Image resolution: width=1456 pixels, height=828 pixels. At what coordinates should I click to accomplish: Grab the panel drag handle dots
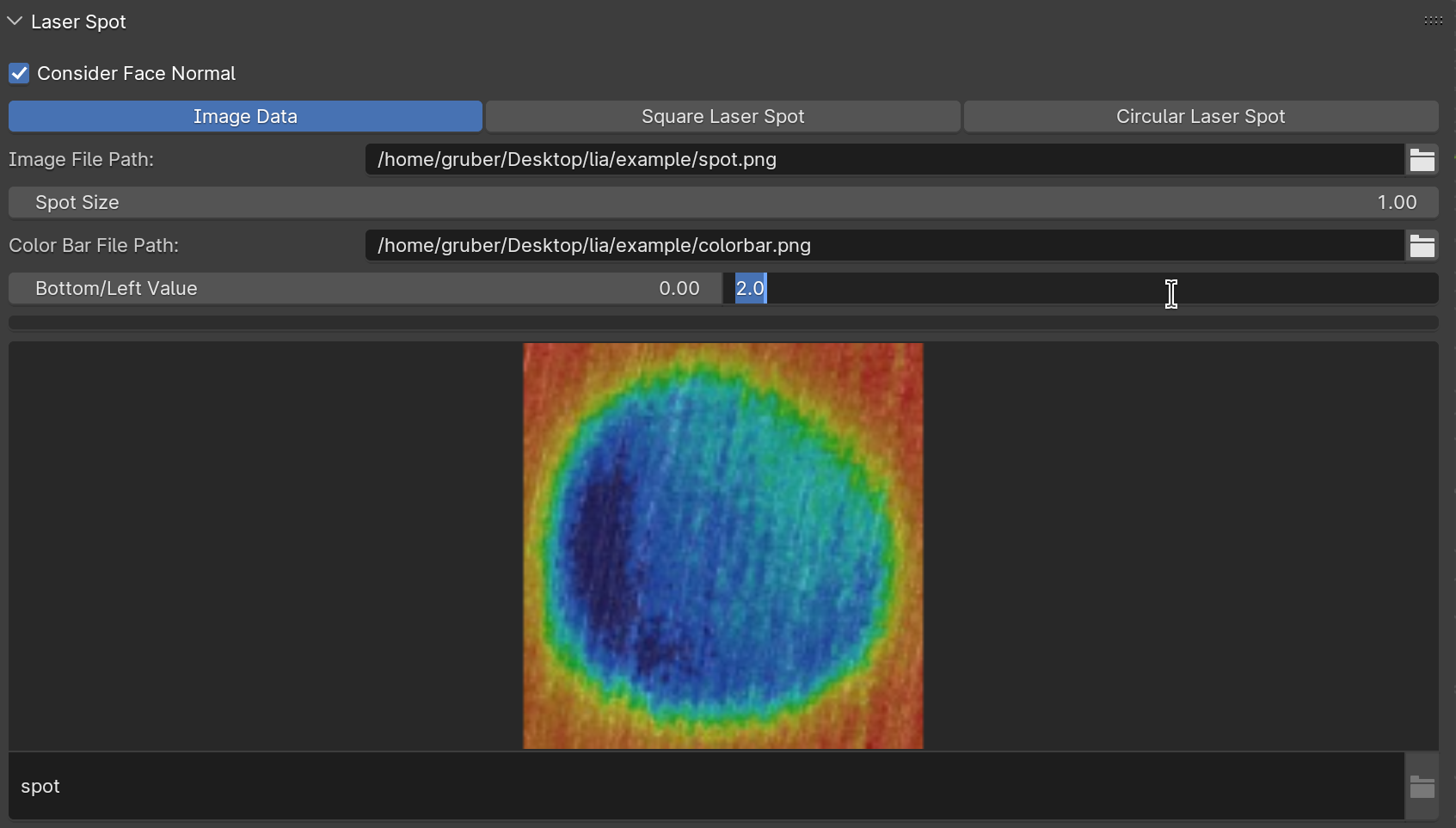pyautogui.click(x=1433, y=21)
